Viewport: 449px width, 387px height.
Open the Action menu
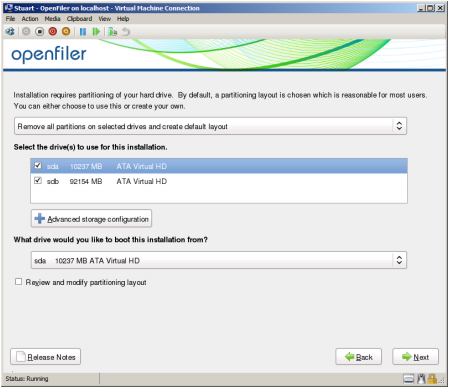[x=30, y=19]
